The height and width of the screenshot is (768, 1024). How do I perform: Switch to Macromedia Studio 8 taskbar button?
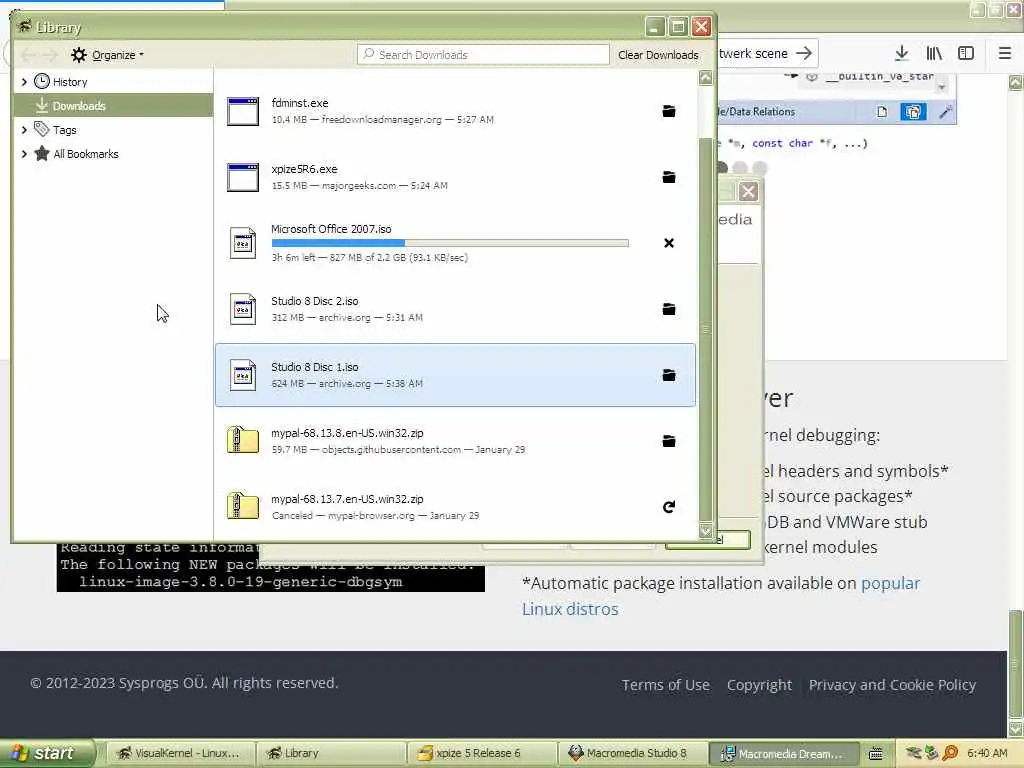pyautogui.click(x=633, y=754)
